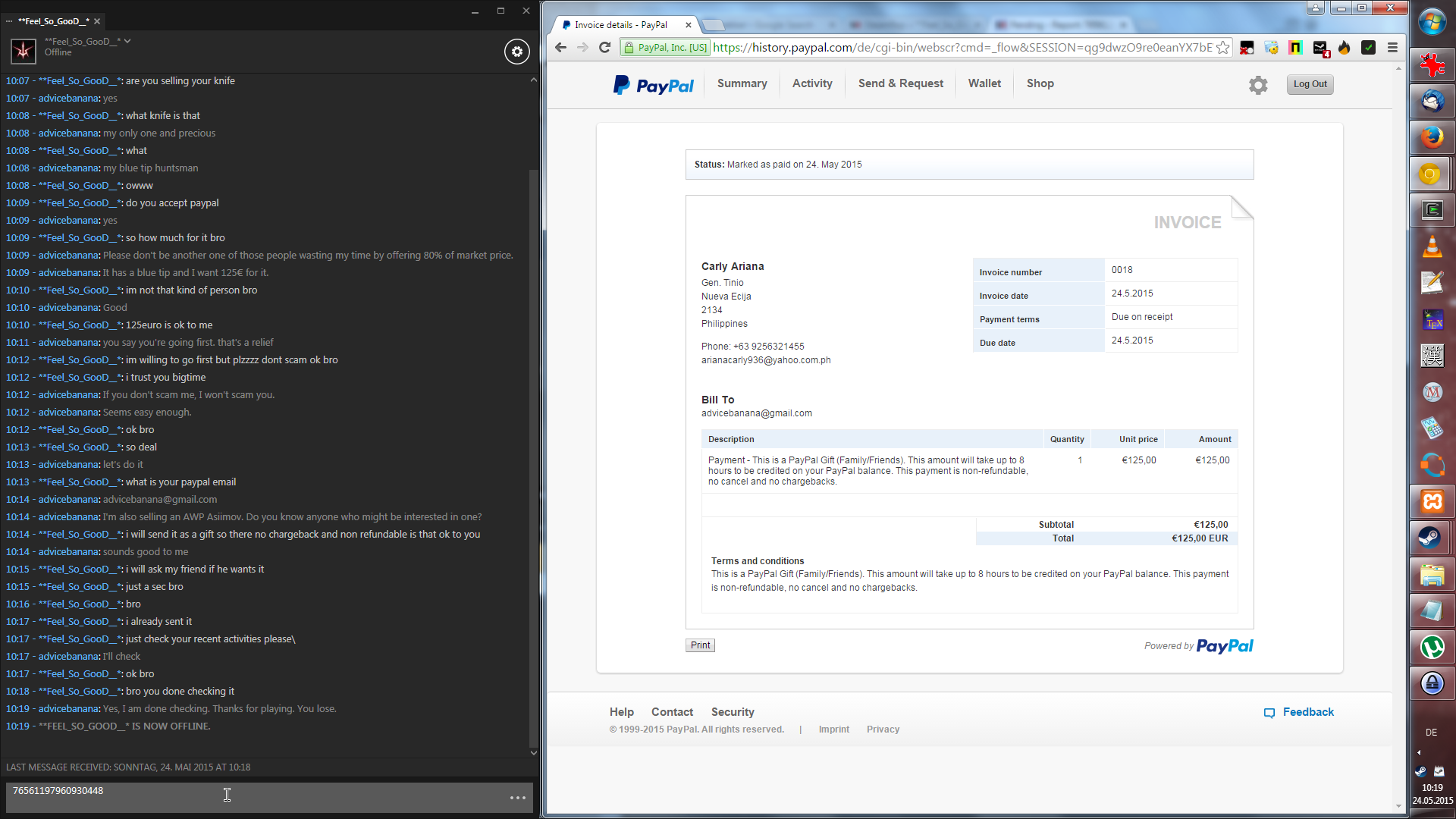1456x819 pixels.
Task: Expand hidden system tray icons arrow
Action: coord(1419,753)
